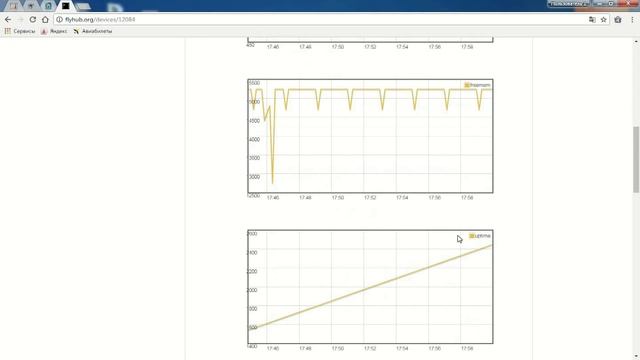Open the browser home page

pos(45,20)
